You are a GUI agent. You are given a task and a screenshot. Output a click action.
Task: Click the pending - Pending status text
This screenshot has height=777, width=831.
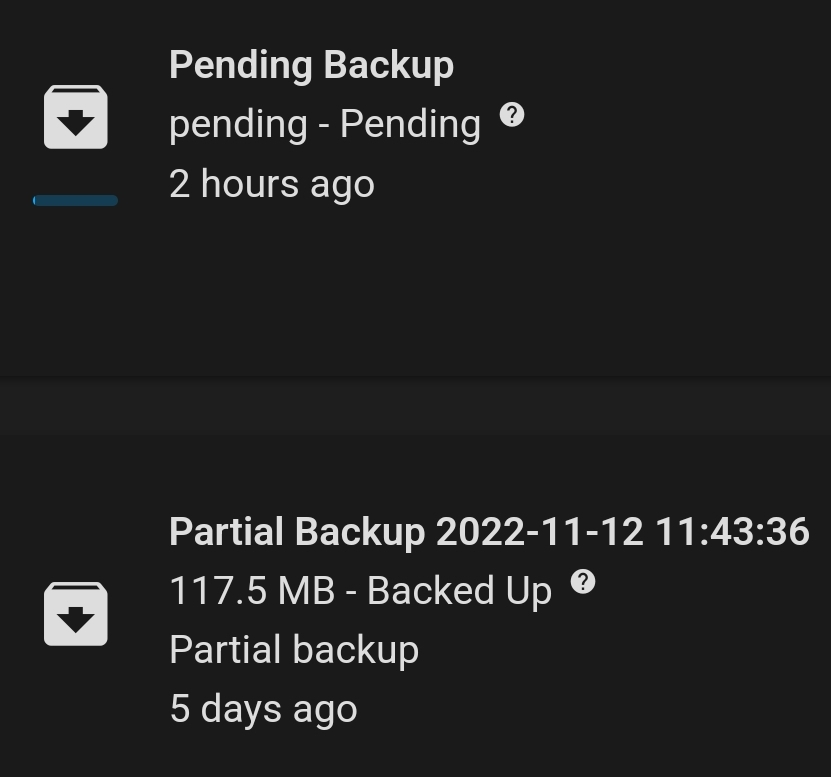[324, 123]
